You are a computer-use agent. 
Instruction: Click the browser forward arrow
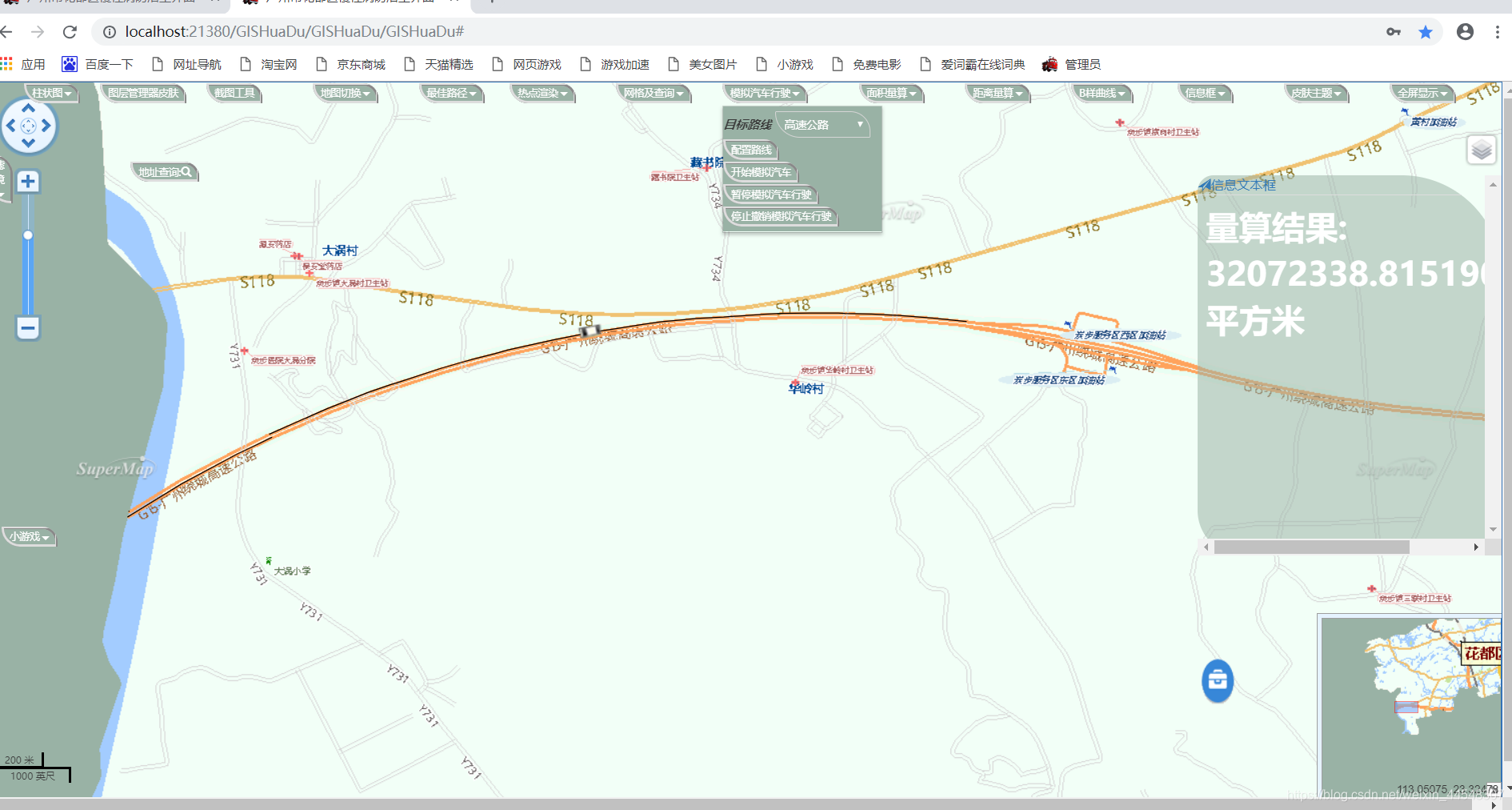click(x=38, y=31)
